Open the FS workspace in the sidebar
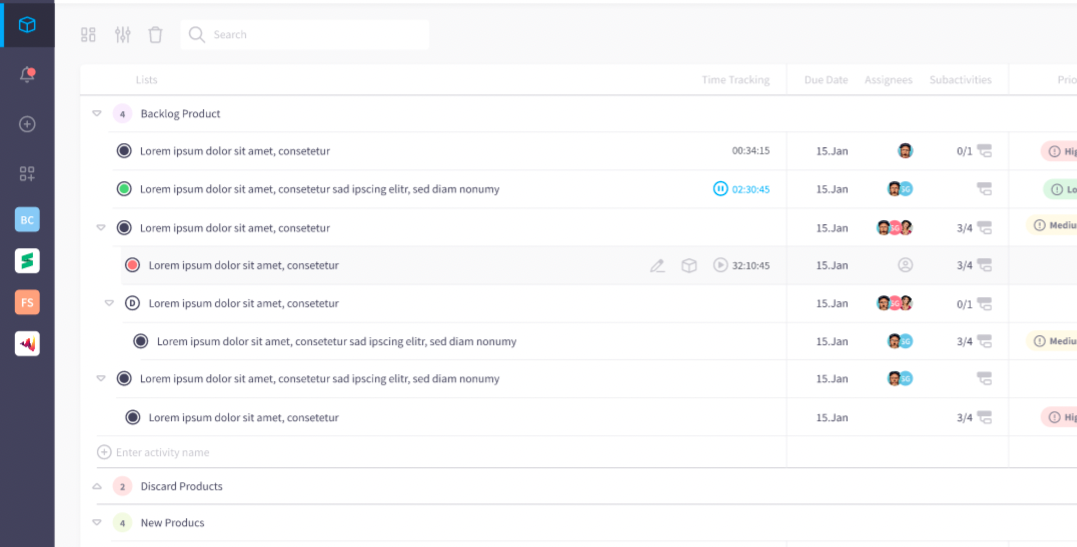Viewport: 1077px width, 547px height. coord(27,302)
